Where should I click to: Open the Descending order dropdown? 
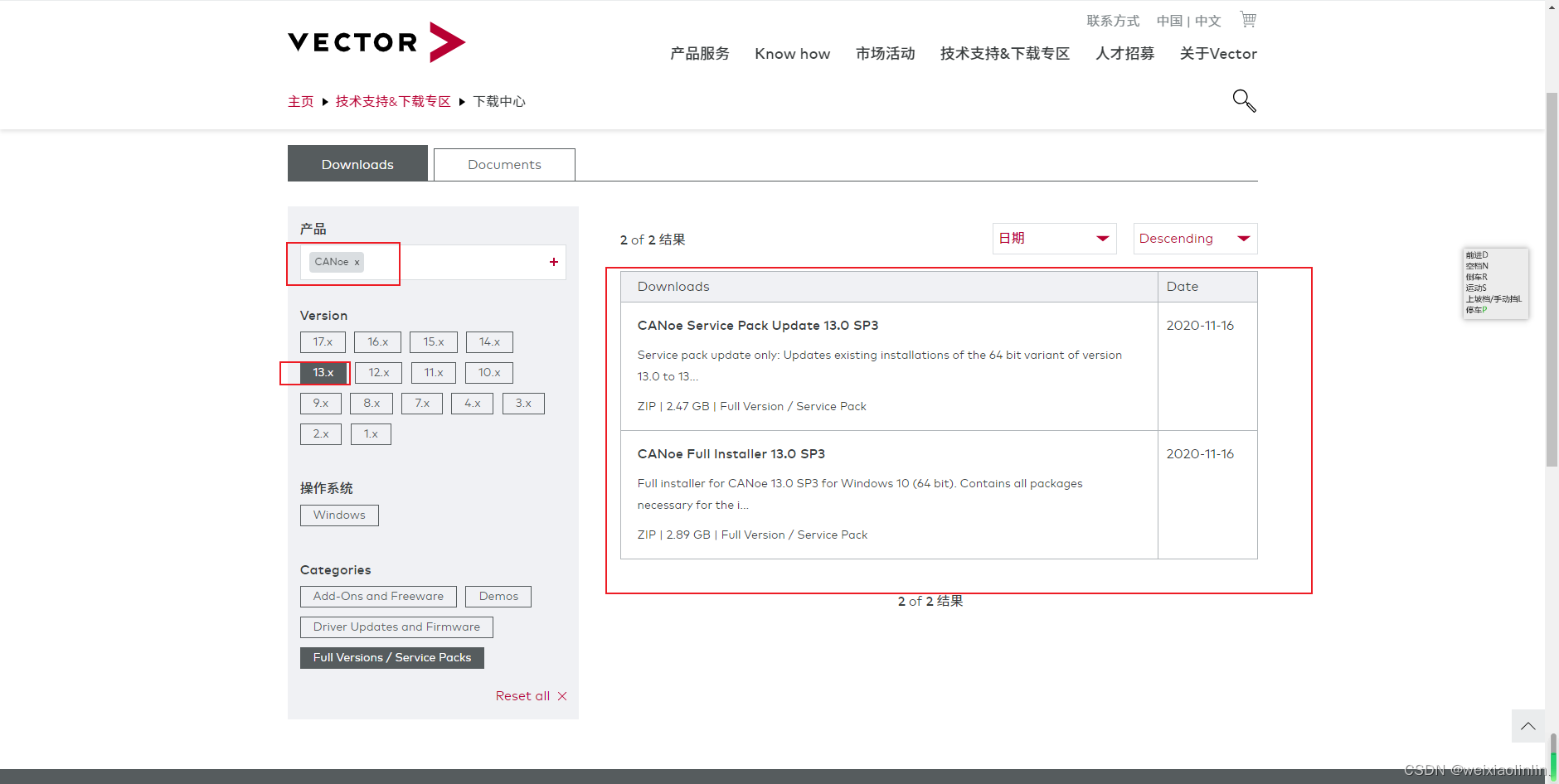pos(1196,239)
